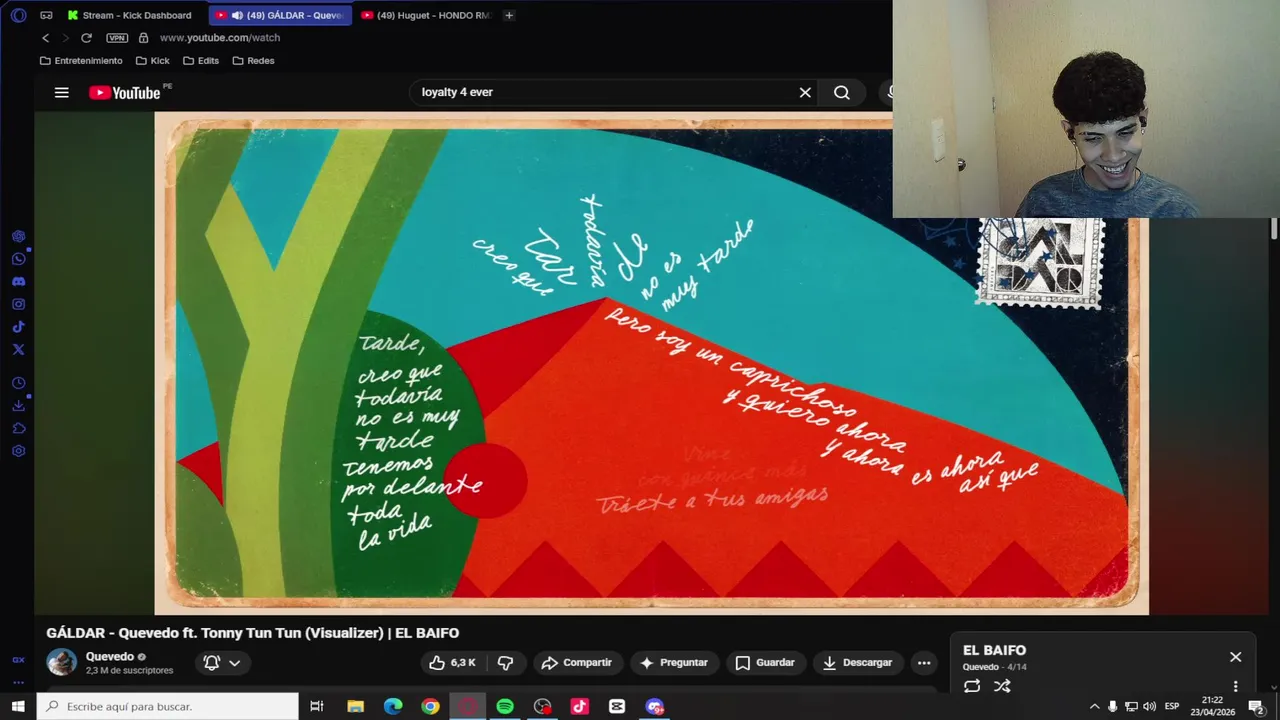1280x720 pixels.
Task: Open the Redes bookmarks folder
Action: [x=253, y=61]
